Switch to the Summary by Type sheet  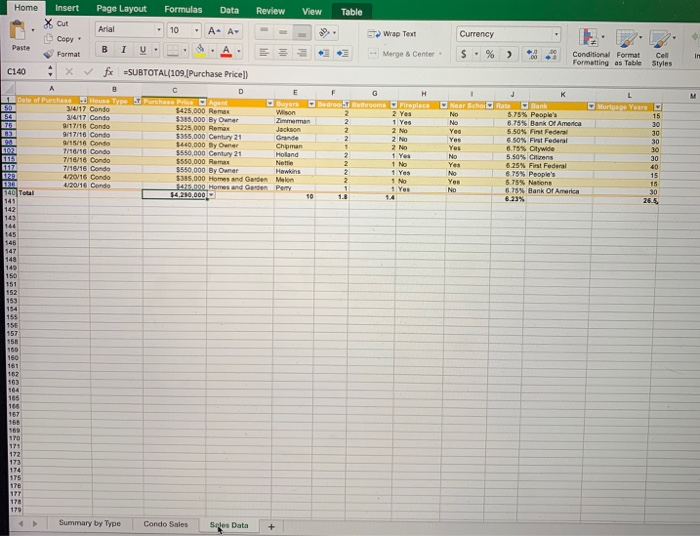90,523
